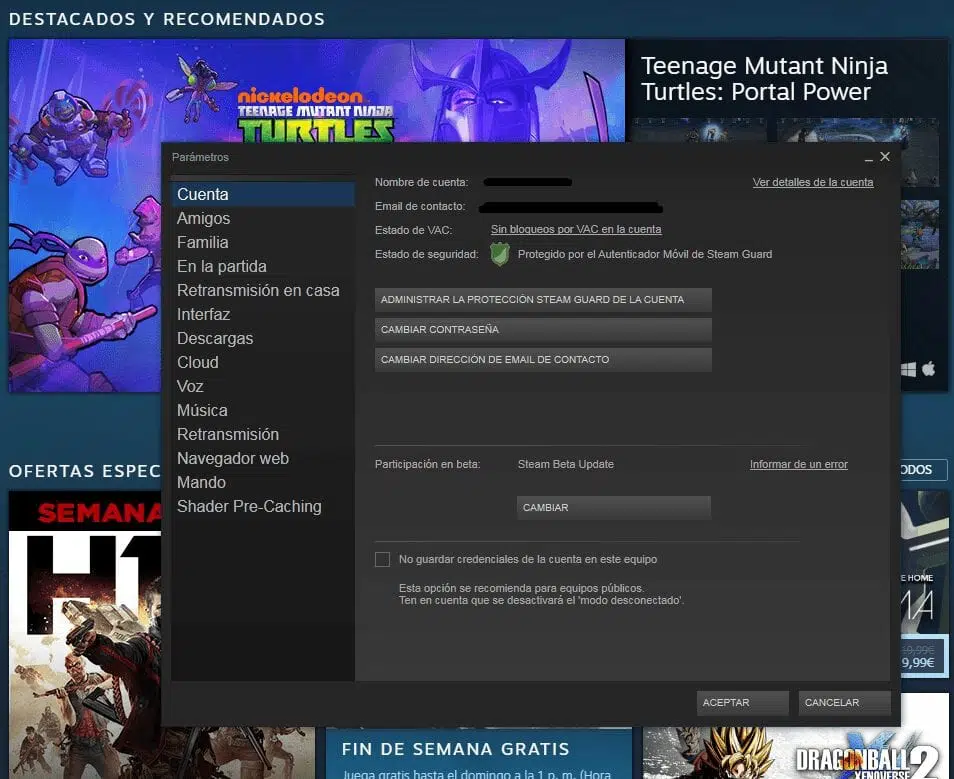Screen dimensions: 954x779
Task: Click Cambiar button for beta participation
Action: 614,508
